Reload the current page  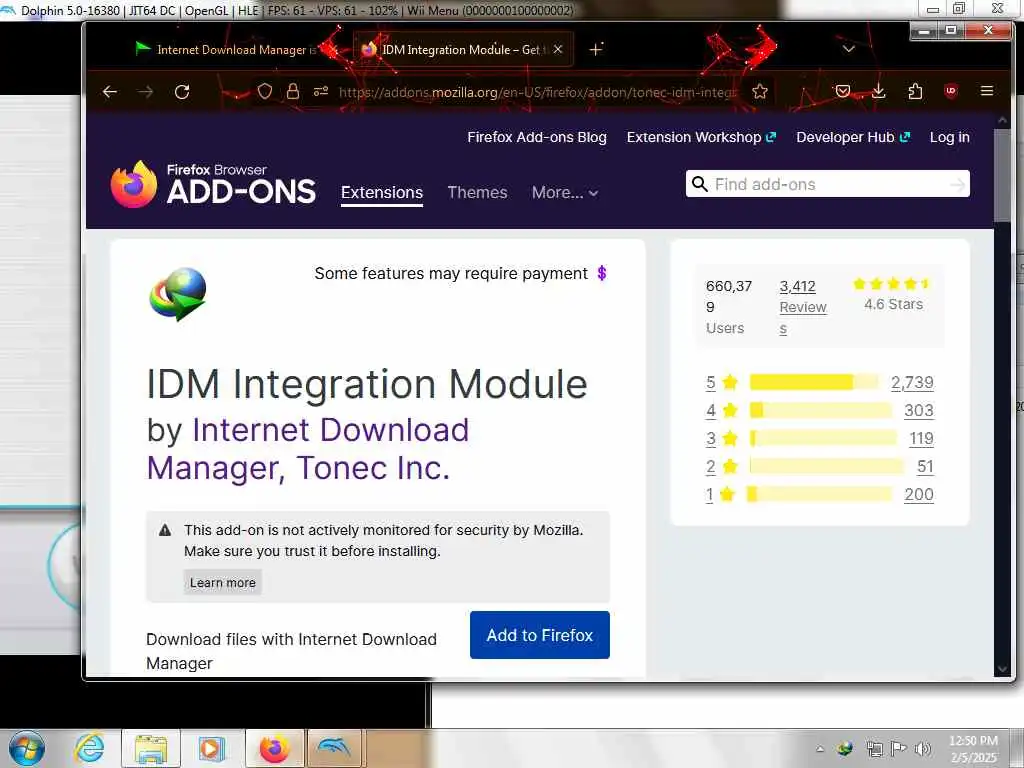click(182, 92)
